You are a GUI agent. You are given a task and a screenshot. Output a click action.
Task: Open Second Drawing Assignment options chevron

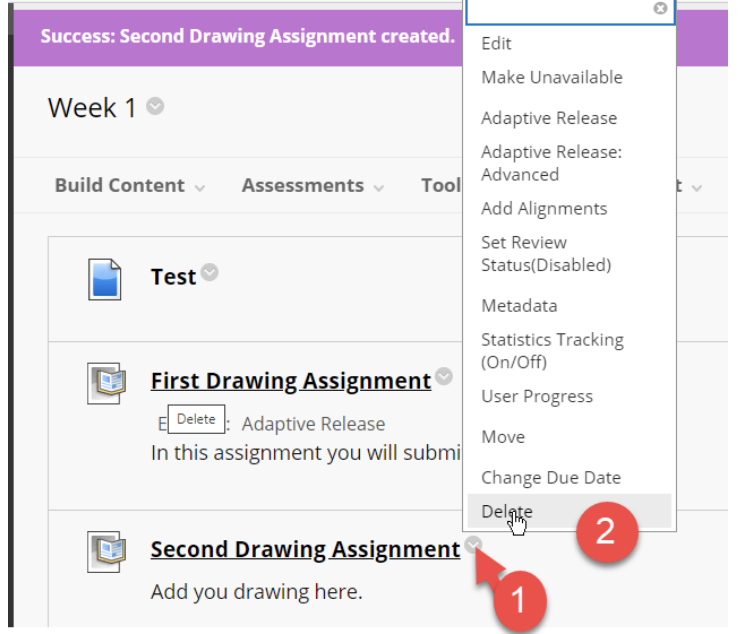473,545
